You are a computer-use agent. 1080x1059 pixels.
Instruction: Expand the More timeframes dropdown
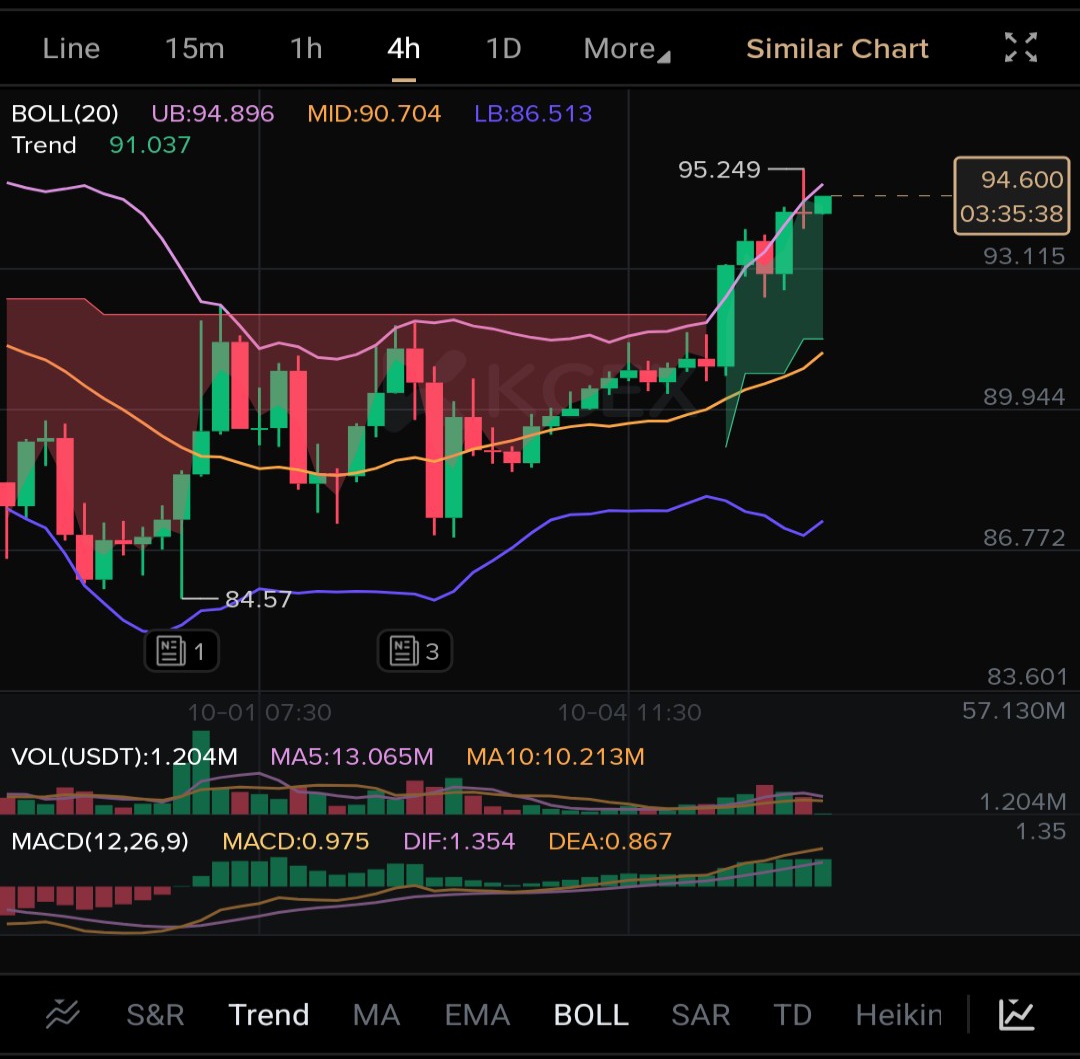point(626,49)
